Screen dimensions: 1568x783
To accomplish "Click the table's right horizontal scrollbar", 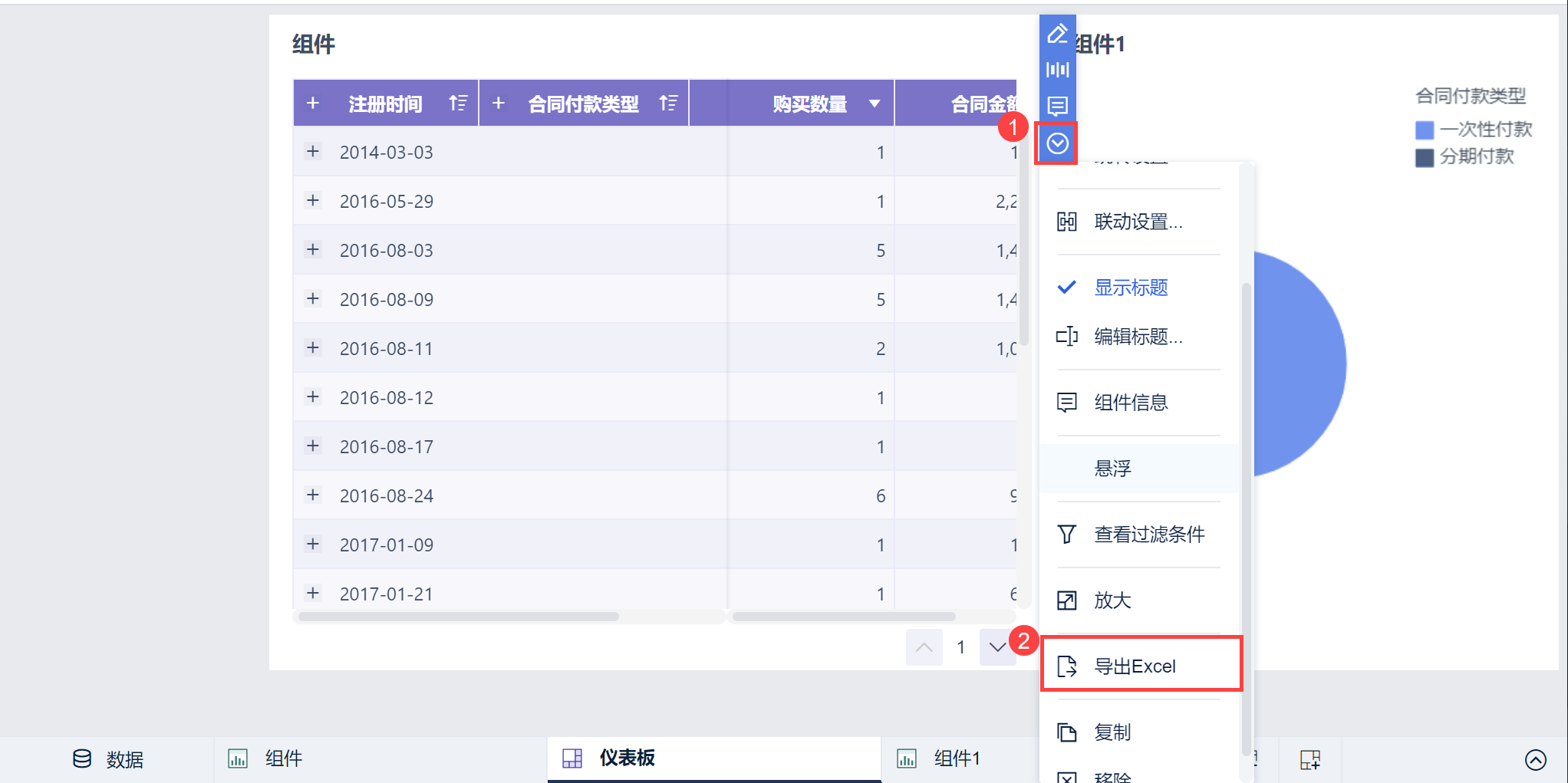I will point(844,617).
